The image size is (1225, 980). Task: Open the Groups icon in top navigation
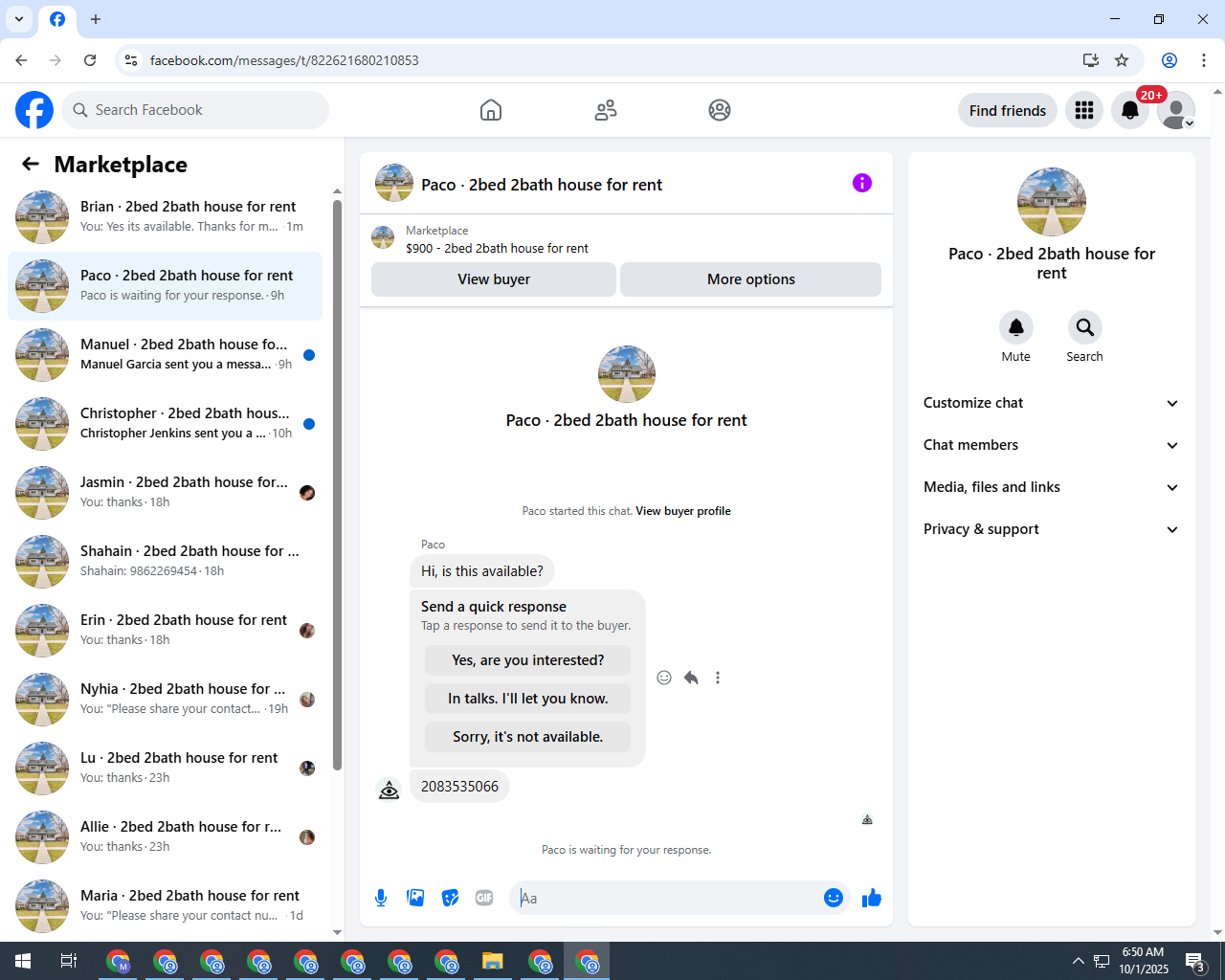click(x=720, y=110)
